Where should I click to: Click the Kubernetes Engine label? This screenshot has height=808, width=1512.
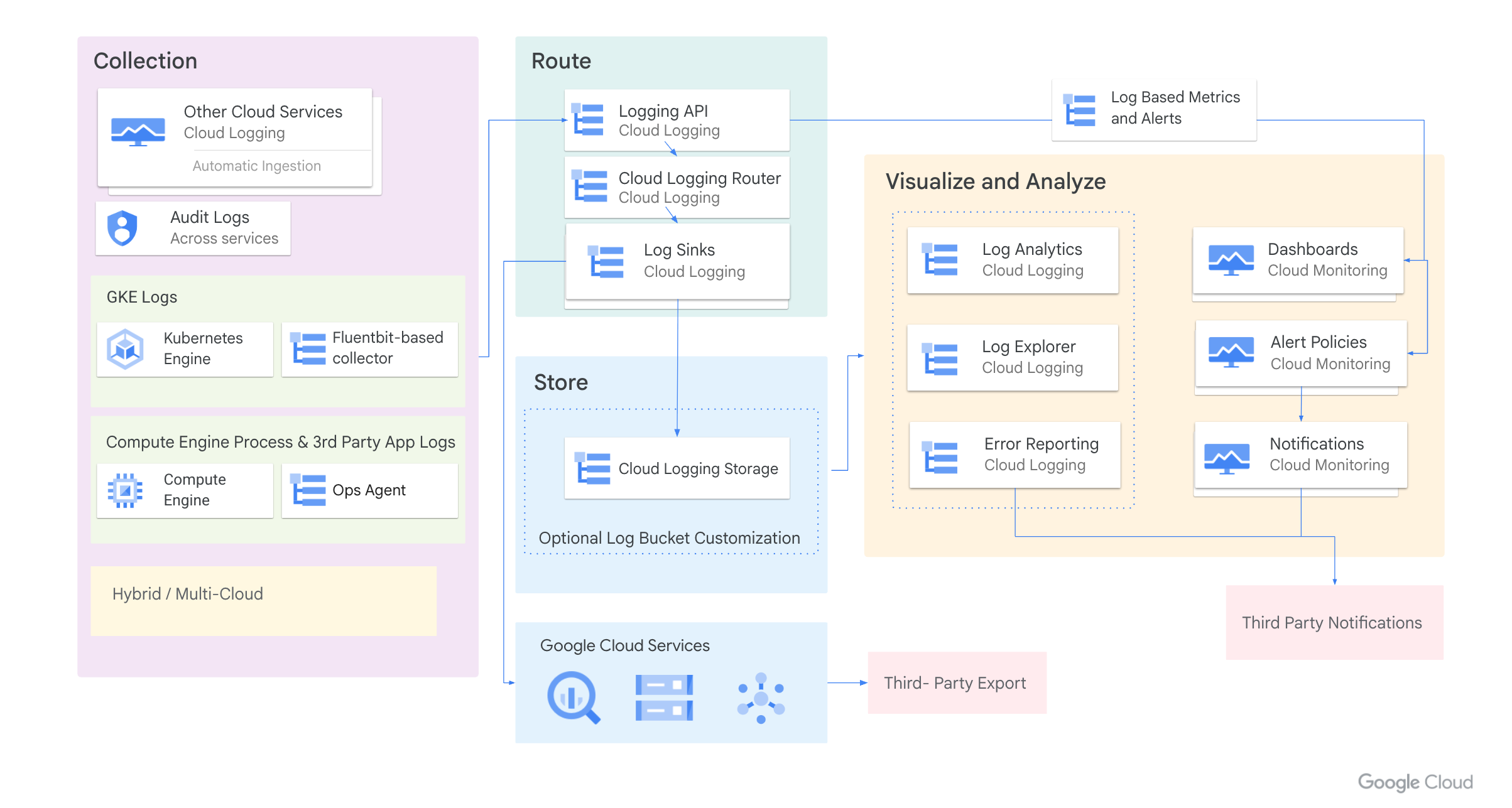203,348
